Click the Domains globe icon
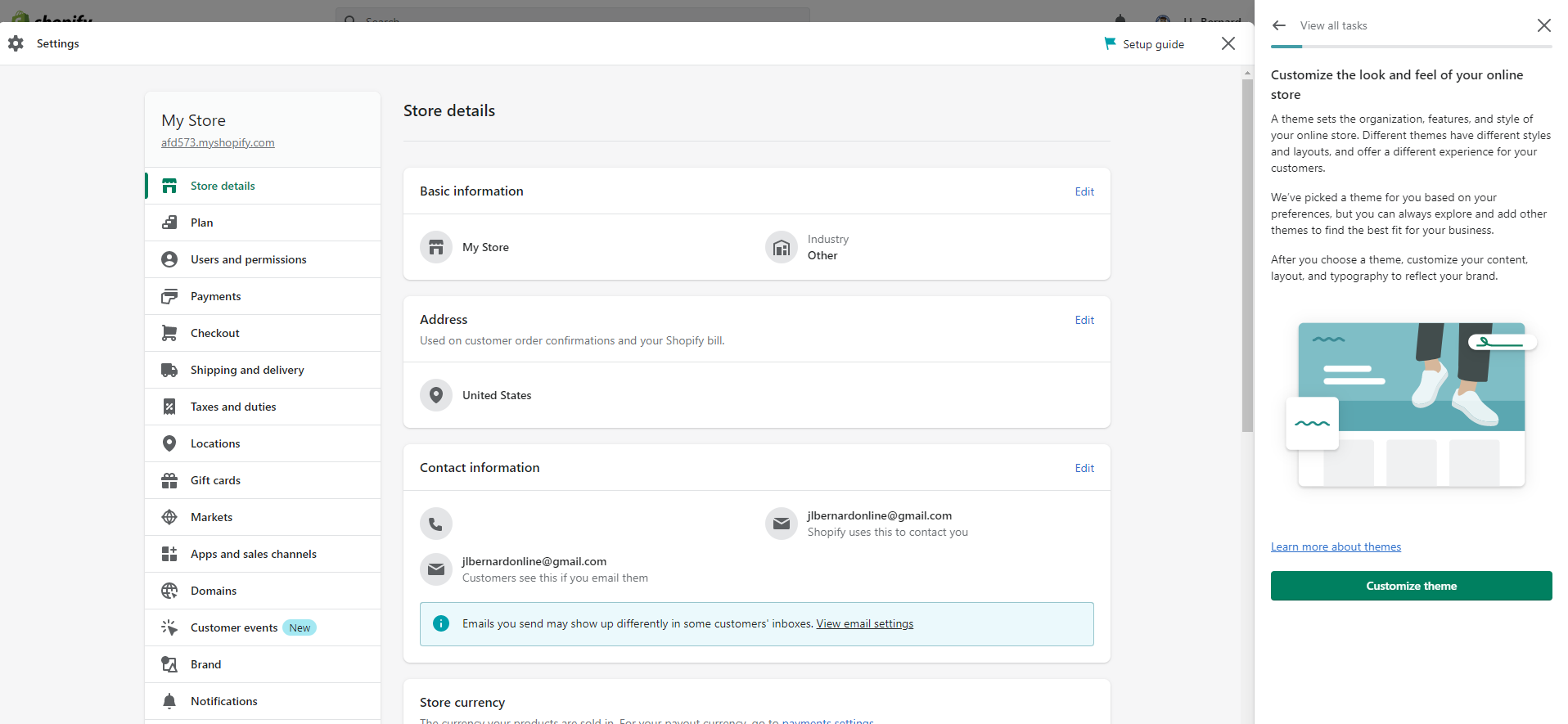The width and height of the screenshot is (1568, 724). [x=169, y=591]
